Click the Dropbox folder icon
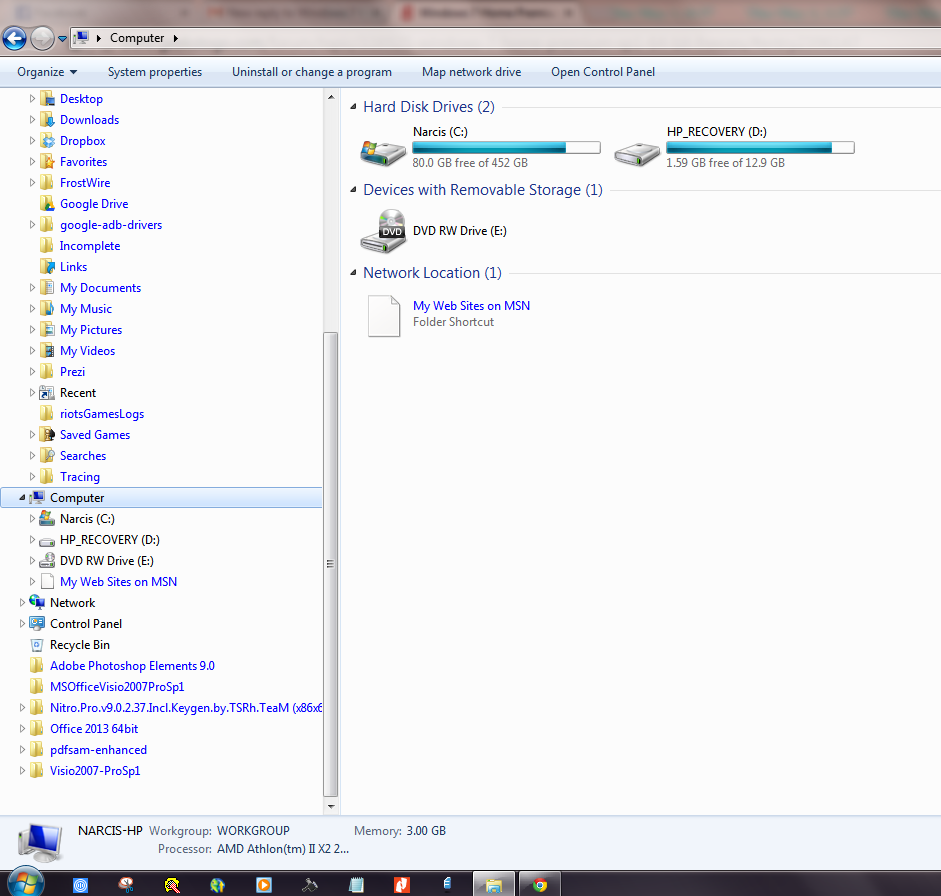The image size is (941, 896). tap(48, 141)
